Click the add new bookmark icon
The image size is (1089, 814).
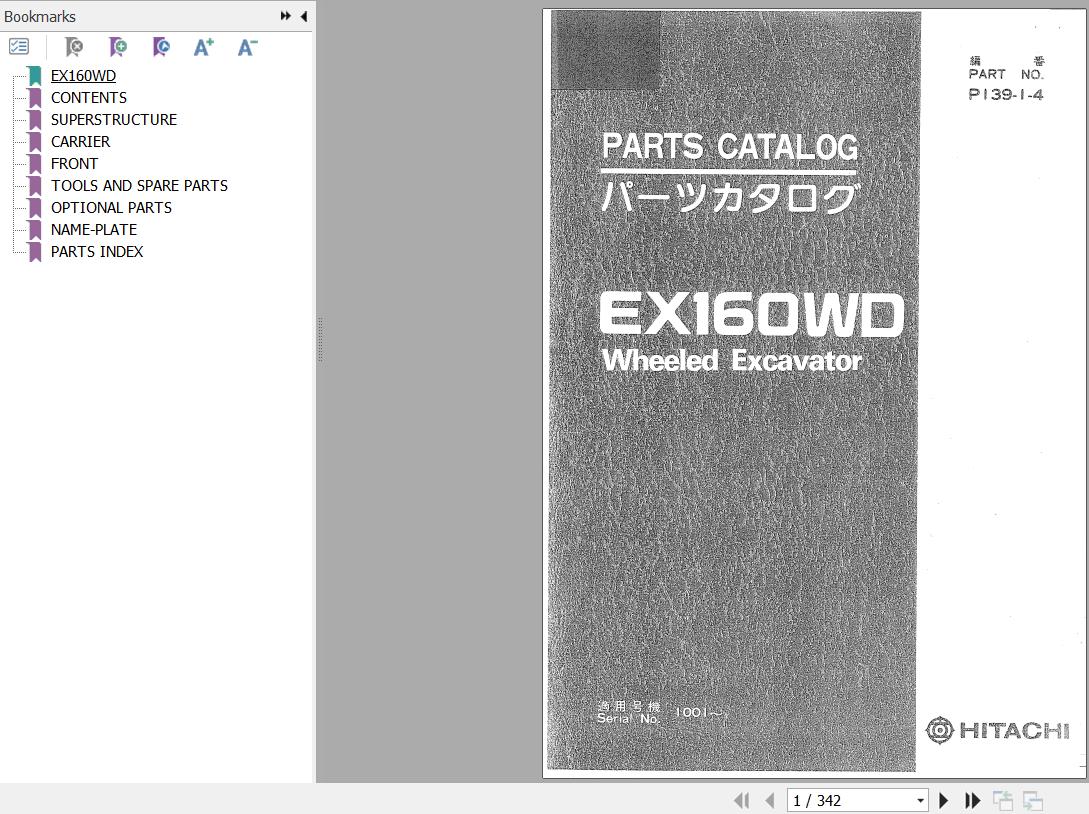pos(118,47)
